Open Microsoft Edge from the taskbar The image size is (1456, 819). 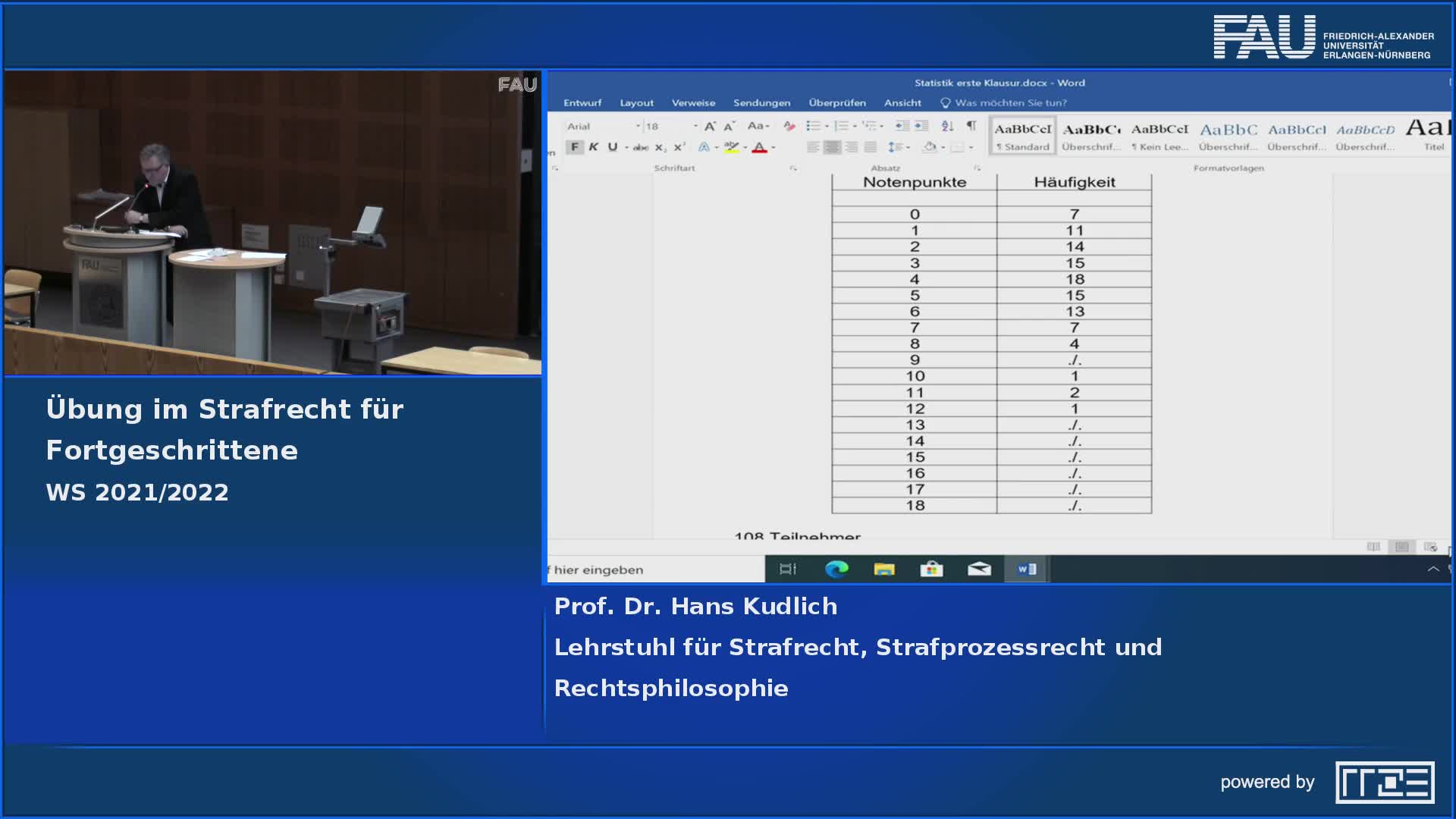[836, 569]
